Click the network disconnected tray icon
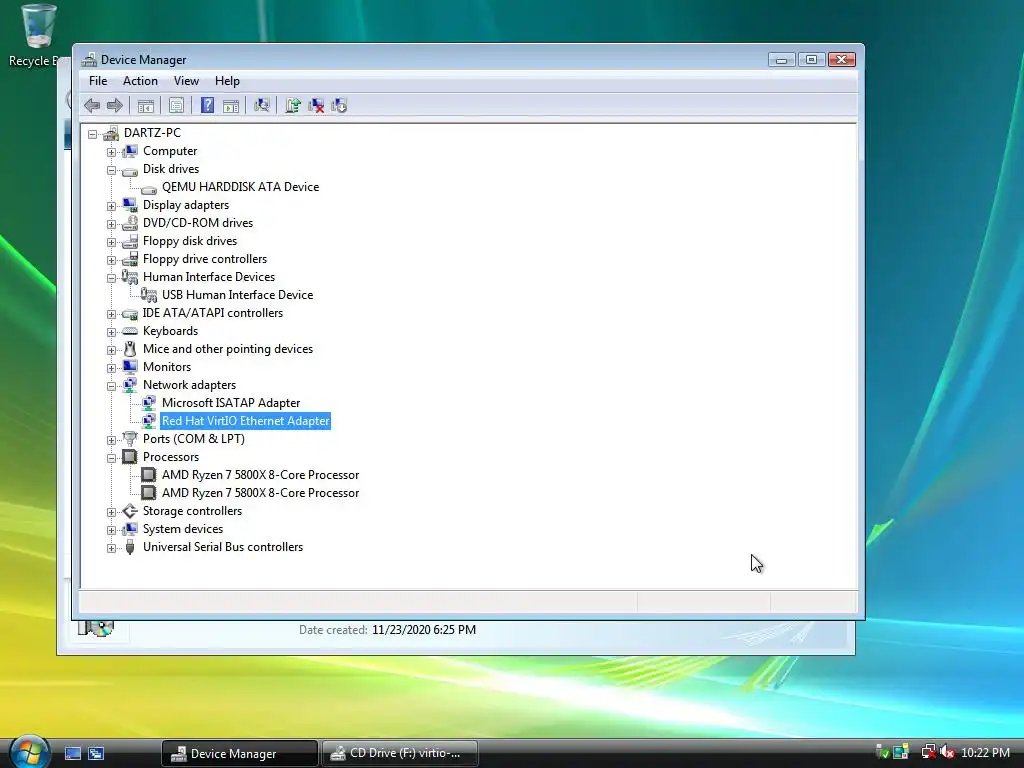The height and width of the screenshot is (768, 1024). [x=928, y=752]
